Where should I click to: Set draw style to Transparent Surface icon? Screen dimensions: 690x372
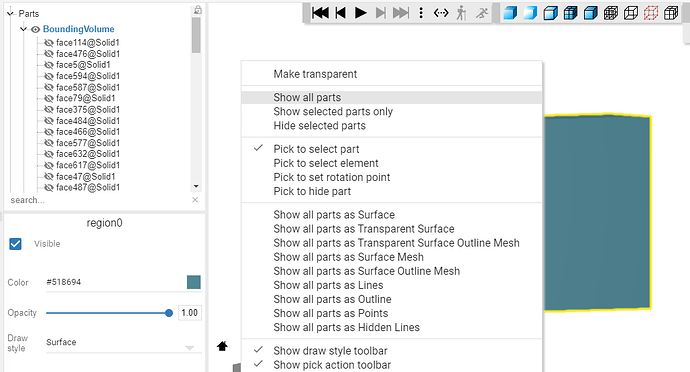[531, 13]
